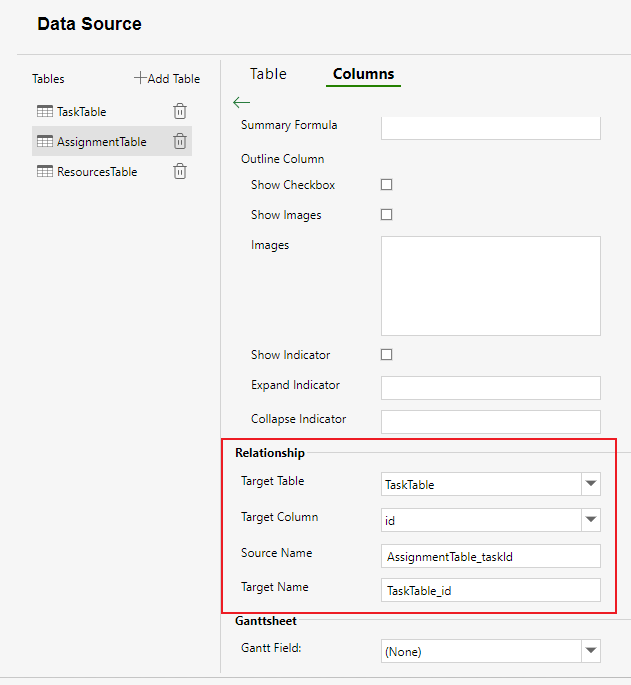Viewport: 631px width, 685px height.
Task: Open the Target Table dropdown
Action: tap(591, 484)
